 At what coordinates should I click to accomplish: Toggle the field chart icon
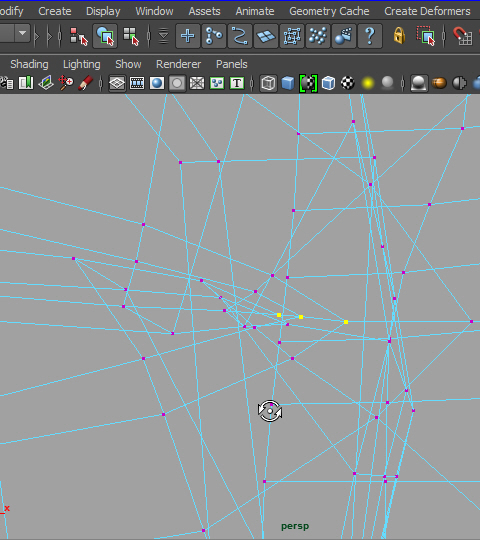point(197,83)
